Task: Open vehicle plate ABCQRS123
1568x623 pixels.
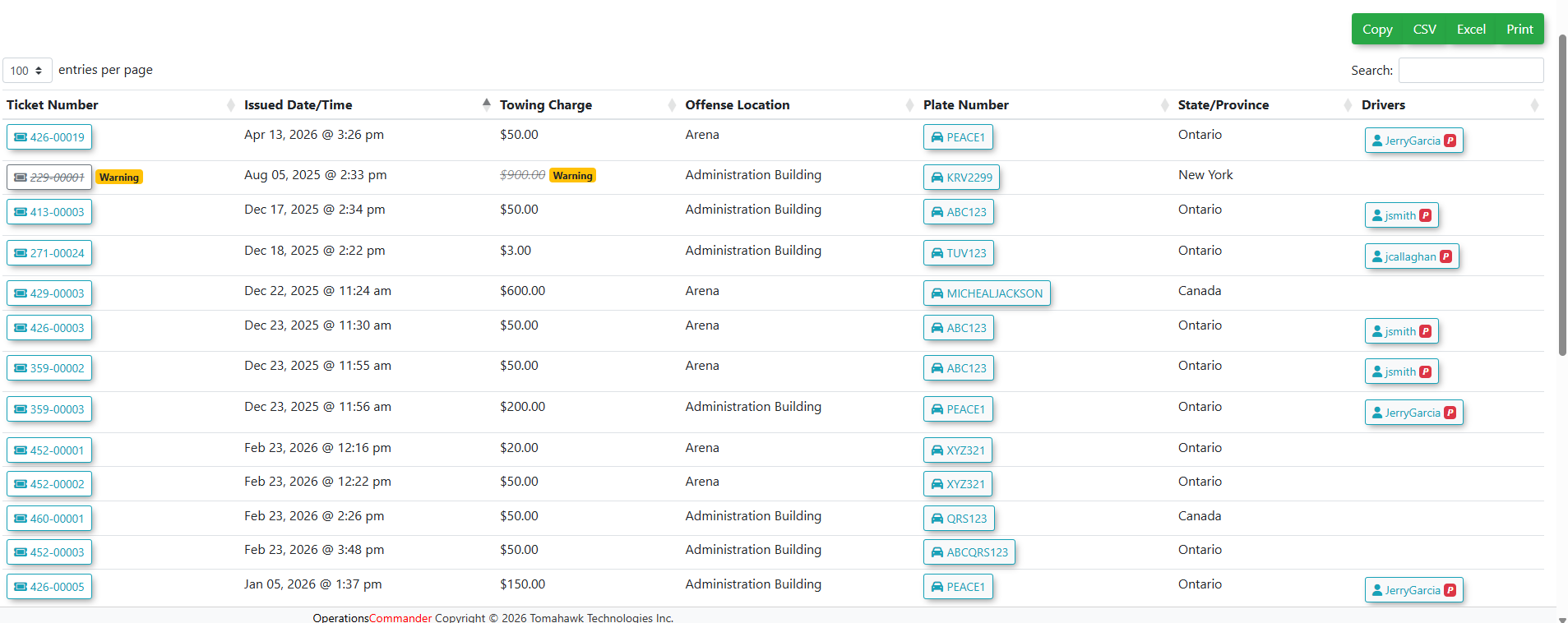Action: pos(969,552)
